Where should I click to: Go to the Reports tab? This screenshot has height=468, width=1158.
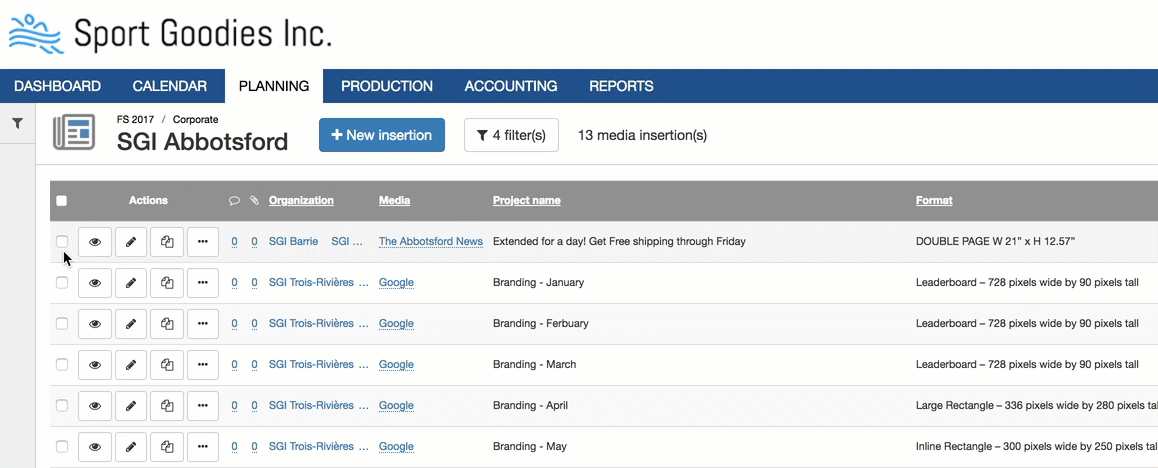[x=620, y=86]
